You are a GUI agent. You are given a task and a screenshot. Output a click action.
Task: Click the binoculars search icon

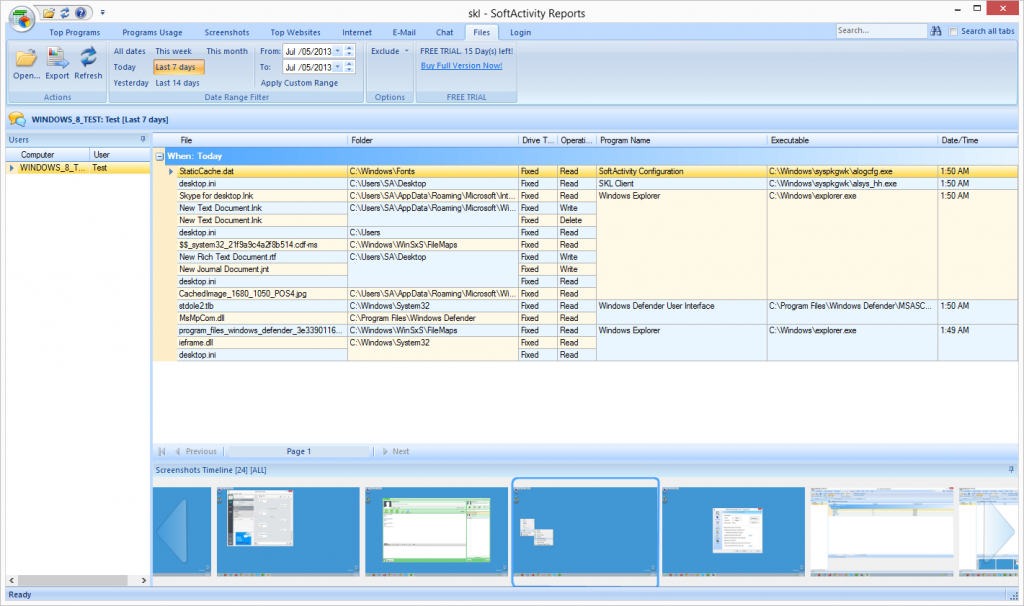tap(937, 32)
